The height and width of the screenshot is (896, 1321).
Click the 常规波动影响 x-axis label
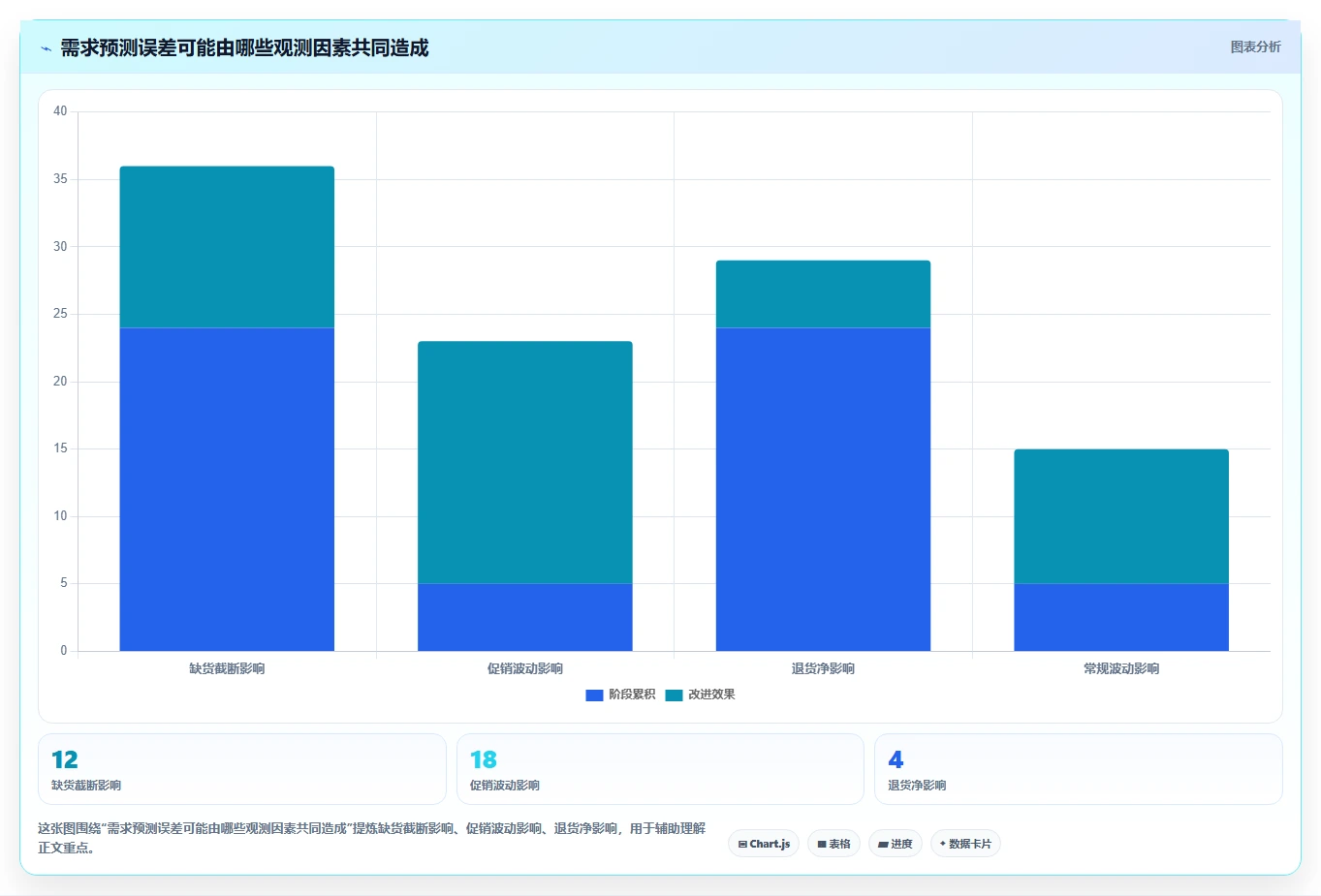(1121, 668)
